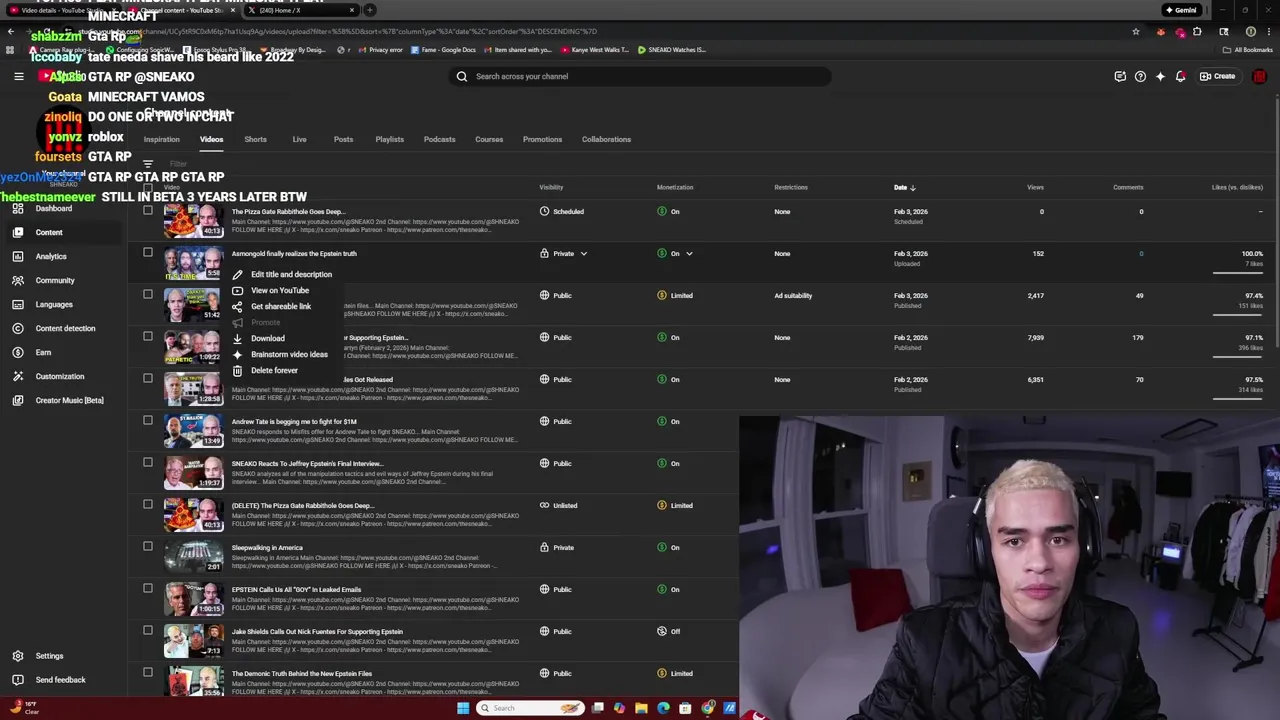Viewport: 1280px width, 720px height.
Task: Open Settings gear in the sidebar
Action: (x=18, y=656)
